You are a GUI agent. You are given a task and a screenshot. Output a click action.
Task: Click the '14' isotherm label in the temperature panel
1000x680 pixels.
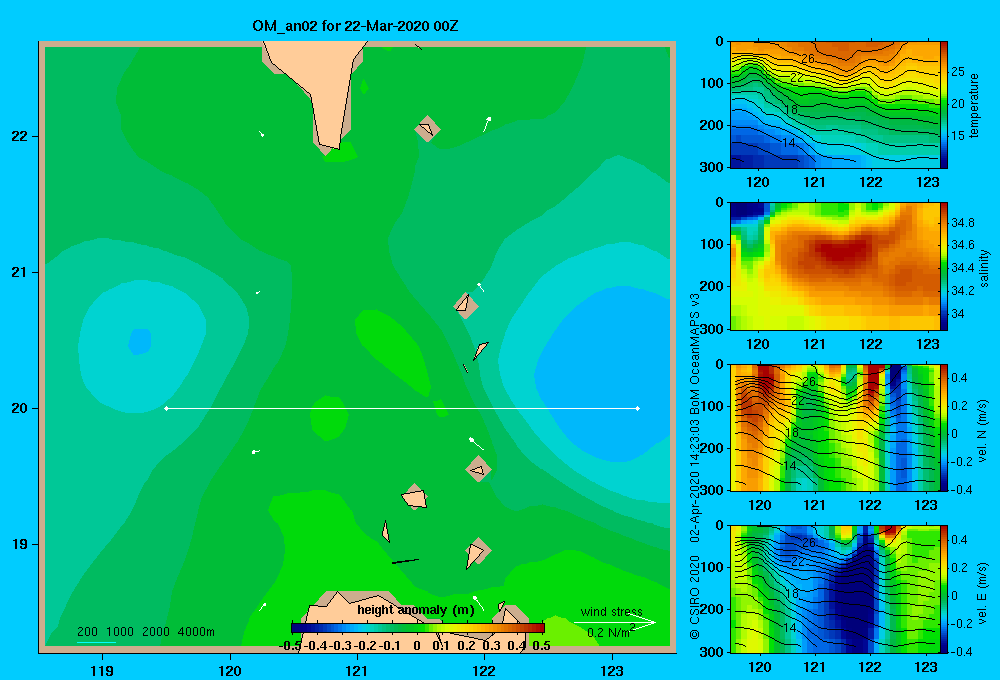point(789,143)
